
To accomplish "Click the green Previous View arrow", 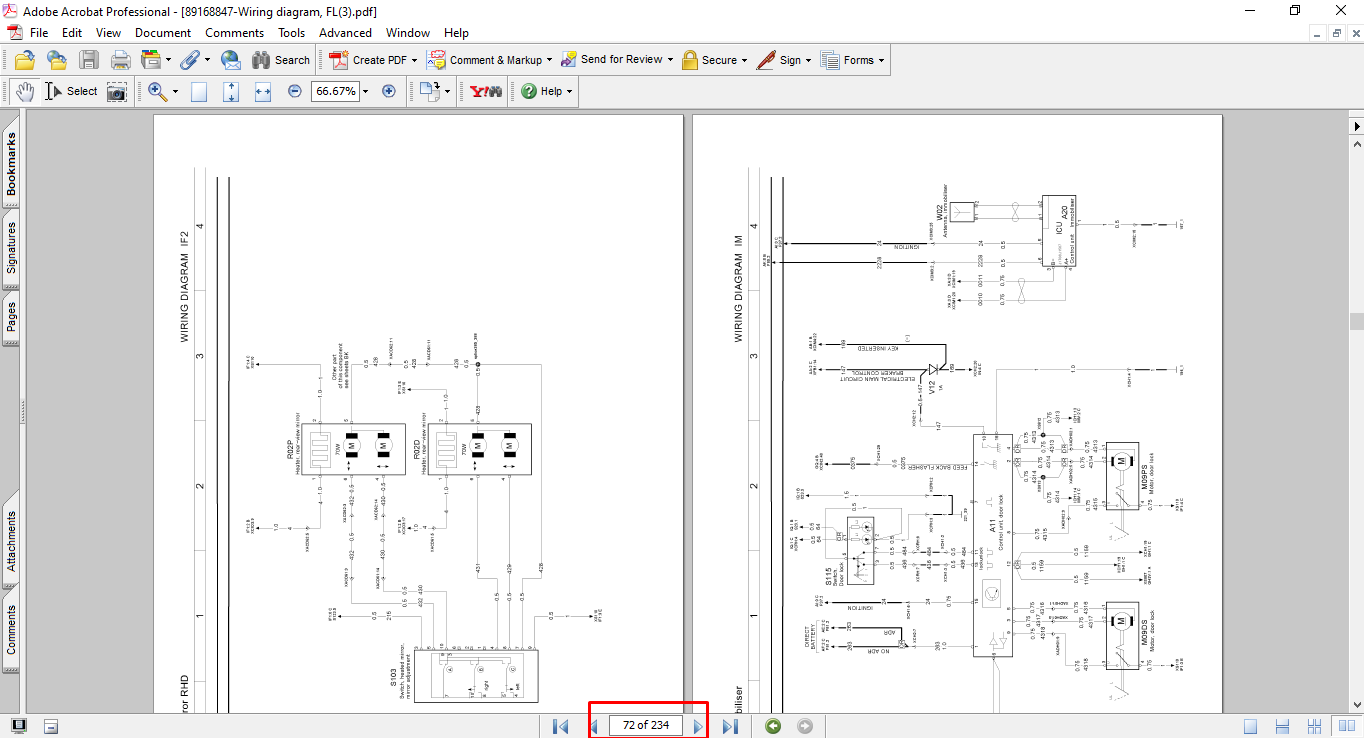I will pos(773,726).
